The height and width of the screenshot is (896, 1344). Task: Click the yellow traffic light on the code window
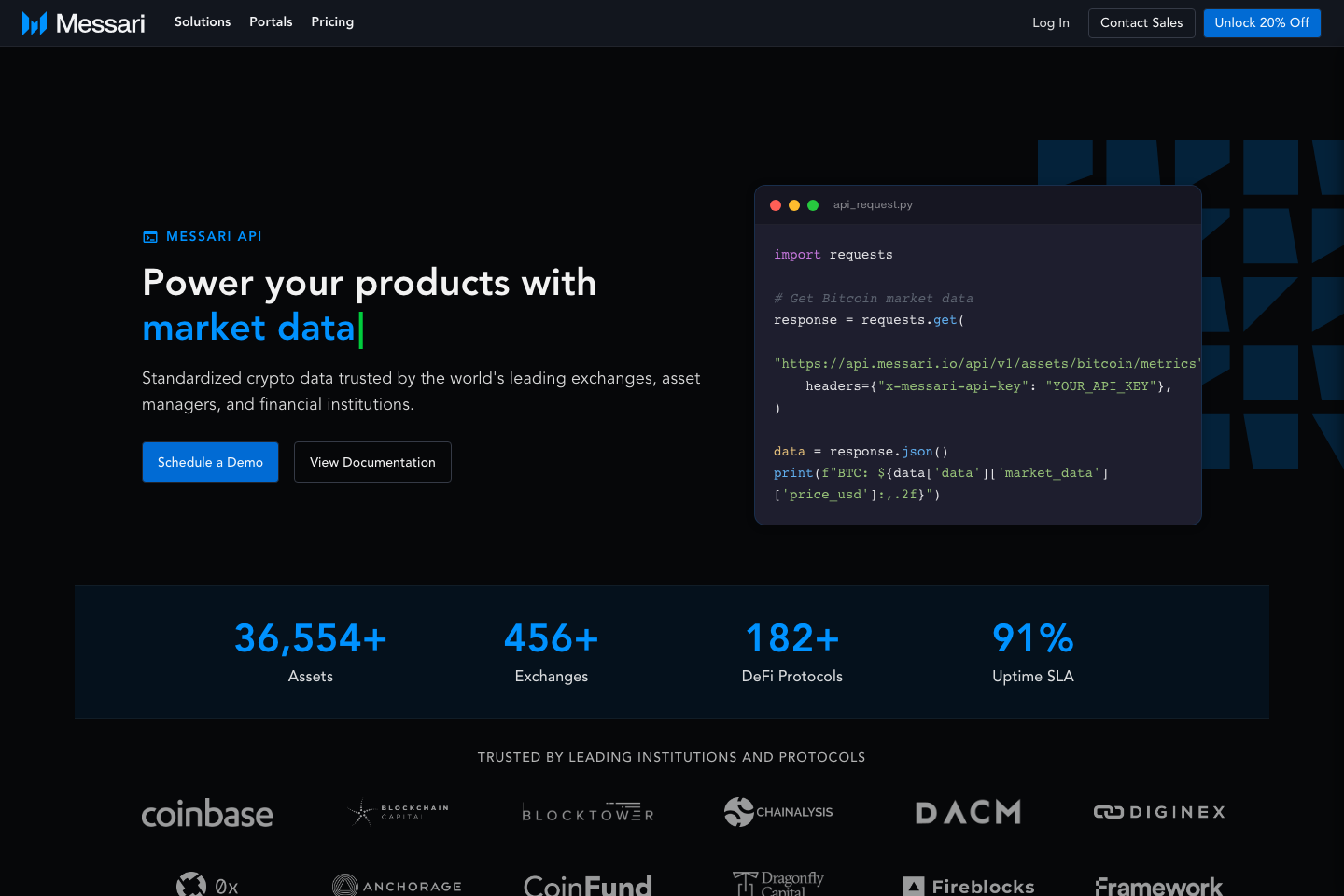[x=794, y=204]
